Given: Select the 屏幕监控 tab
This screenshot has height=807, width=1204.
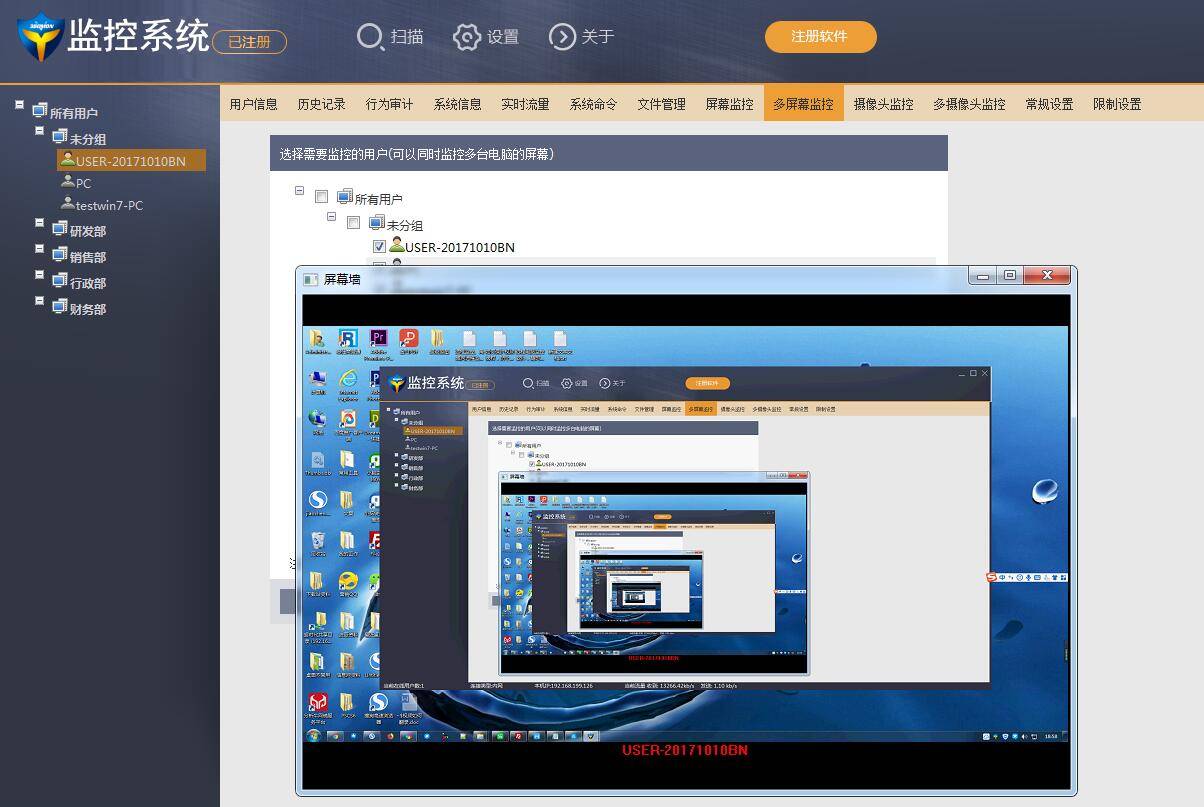Looking at the screenshot, I should [730, 104].
